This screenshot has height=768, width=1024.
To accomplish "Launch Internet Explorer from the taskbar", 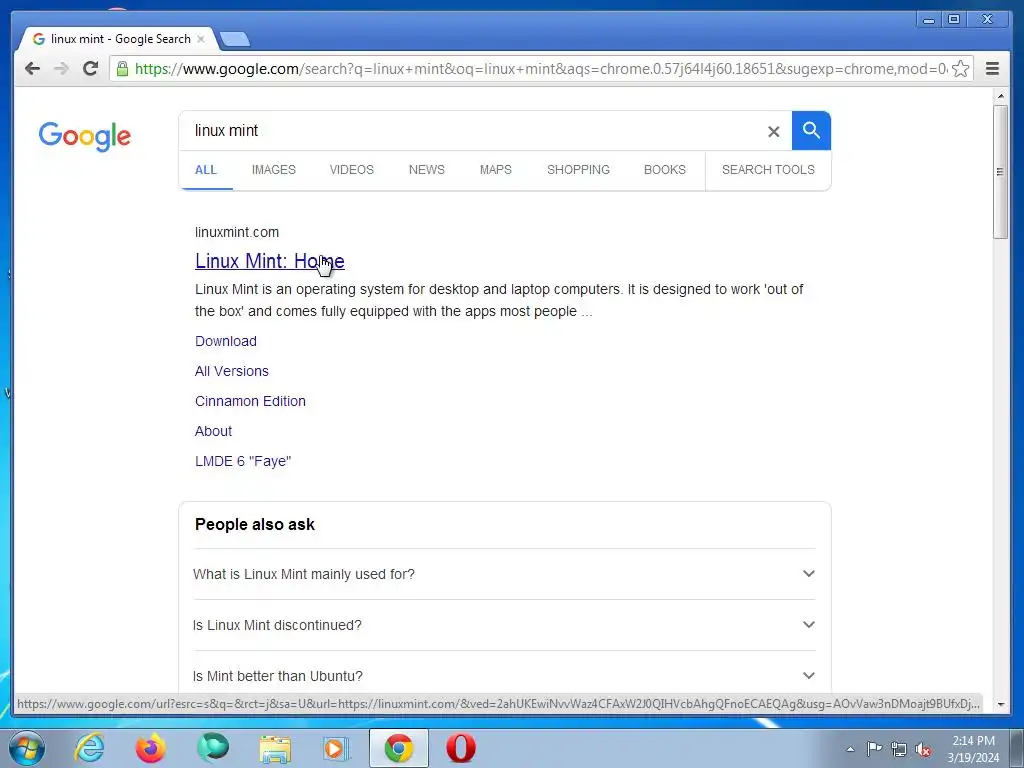I will click(89, 748).
